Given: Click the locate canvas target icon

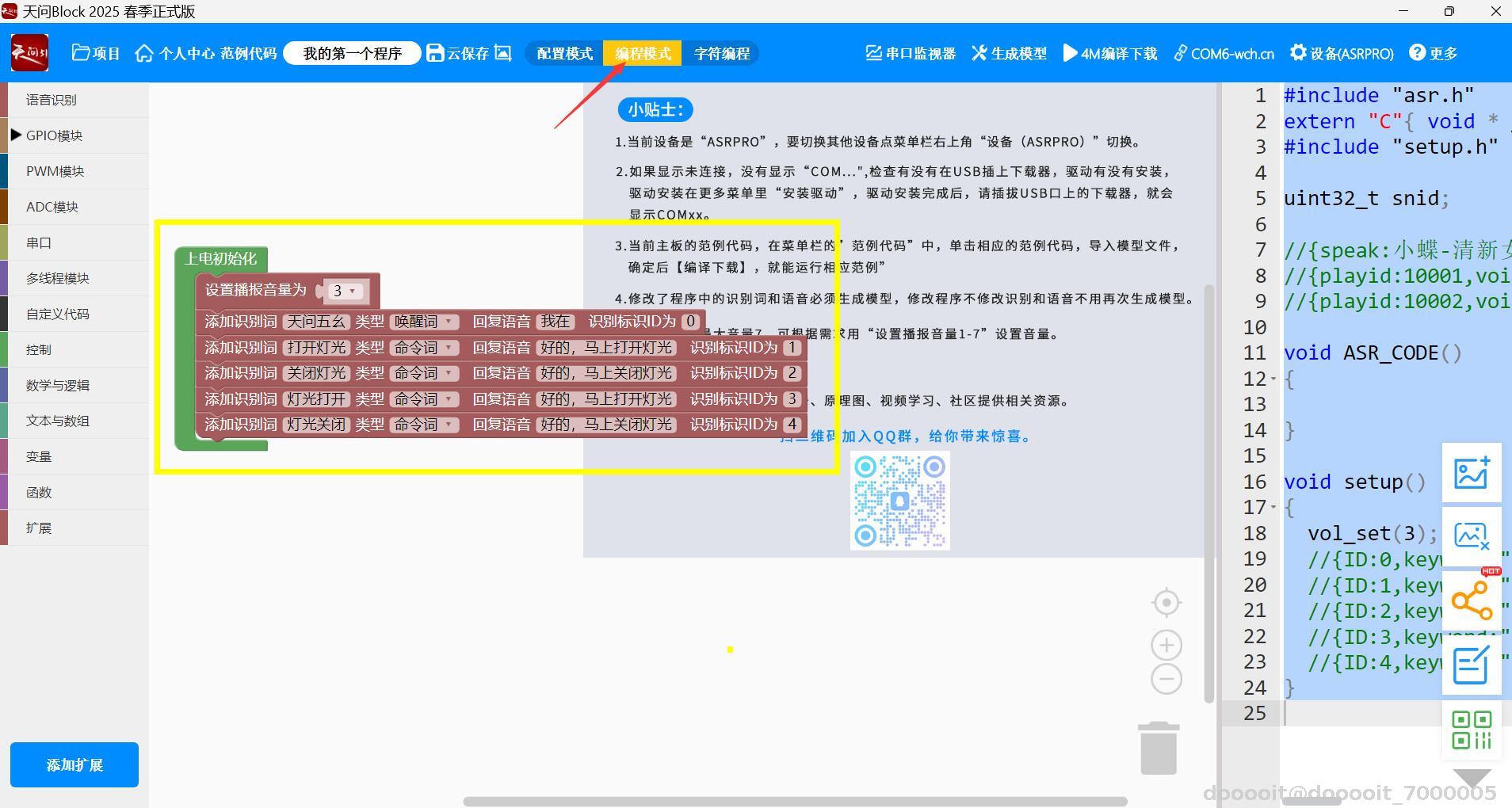Looking at the screenshot, I should click(1166, 602).
